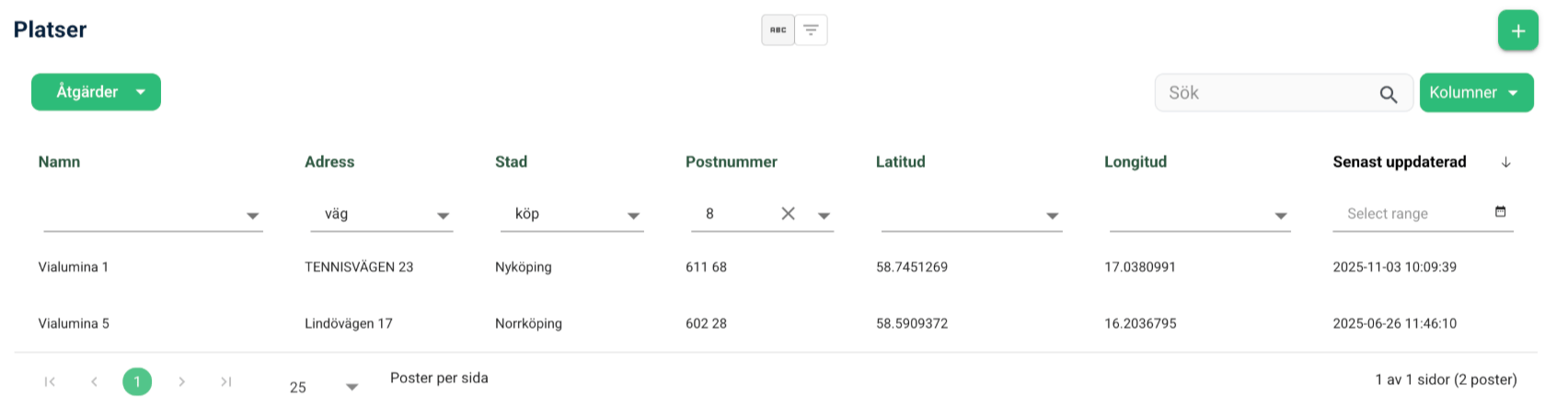Go to the first page icon
This screenshot has width=1568, height=408.
click(50, 381)
